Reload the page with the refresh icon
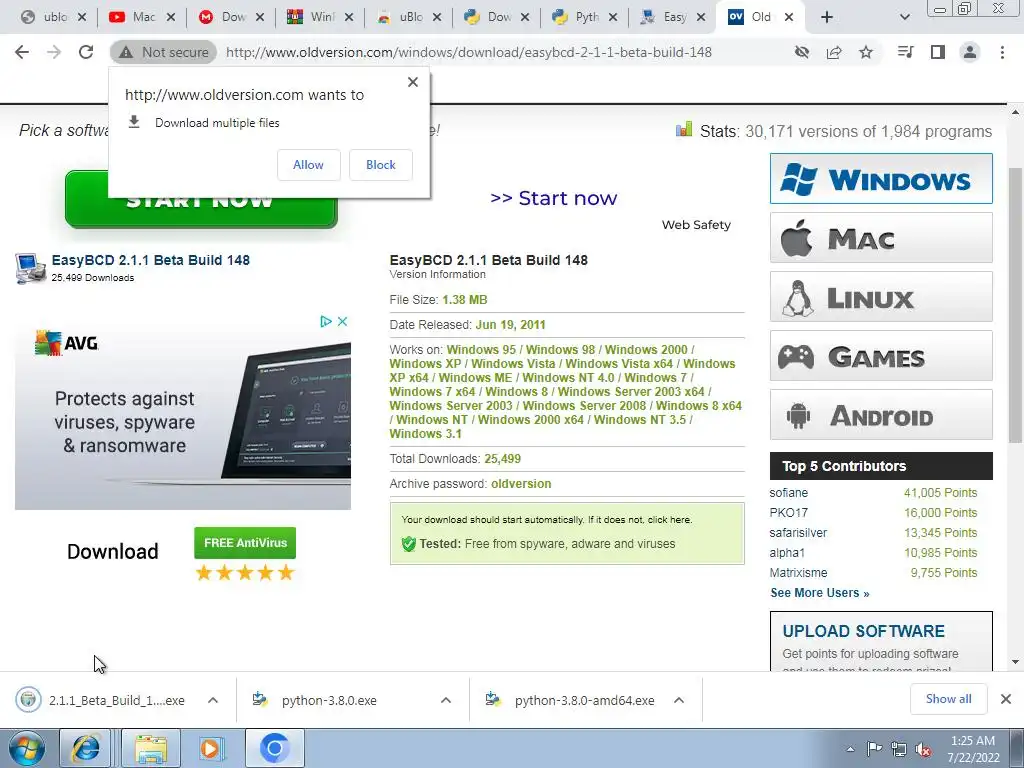 tap(86, 52)
